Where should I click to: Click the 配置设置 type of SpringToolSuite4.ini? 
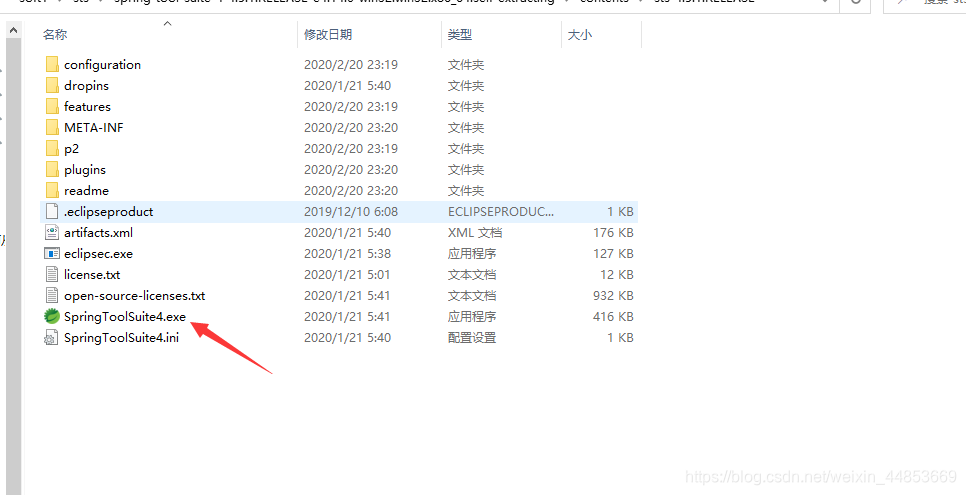tap(472, 337)
